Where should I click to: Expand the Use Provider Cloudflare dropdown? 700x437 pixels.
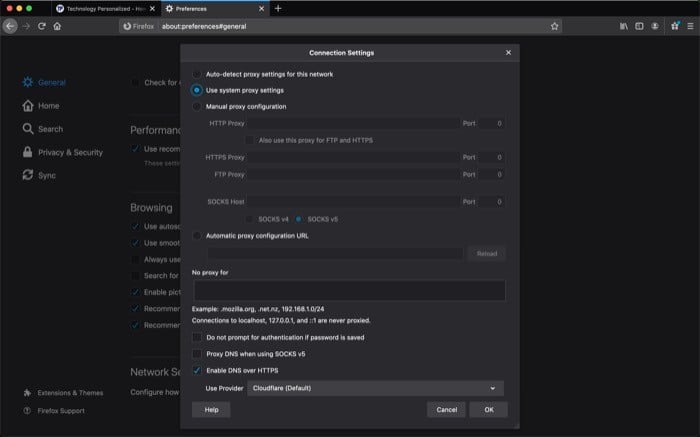(x=374, y=388)
